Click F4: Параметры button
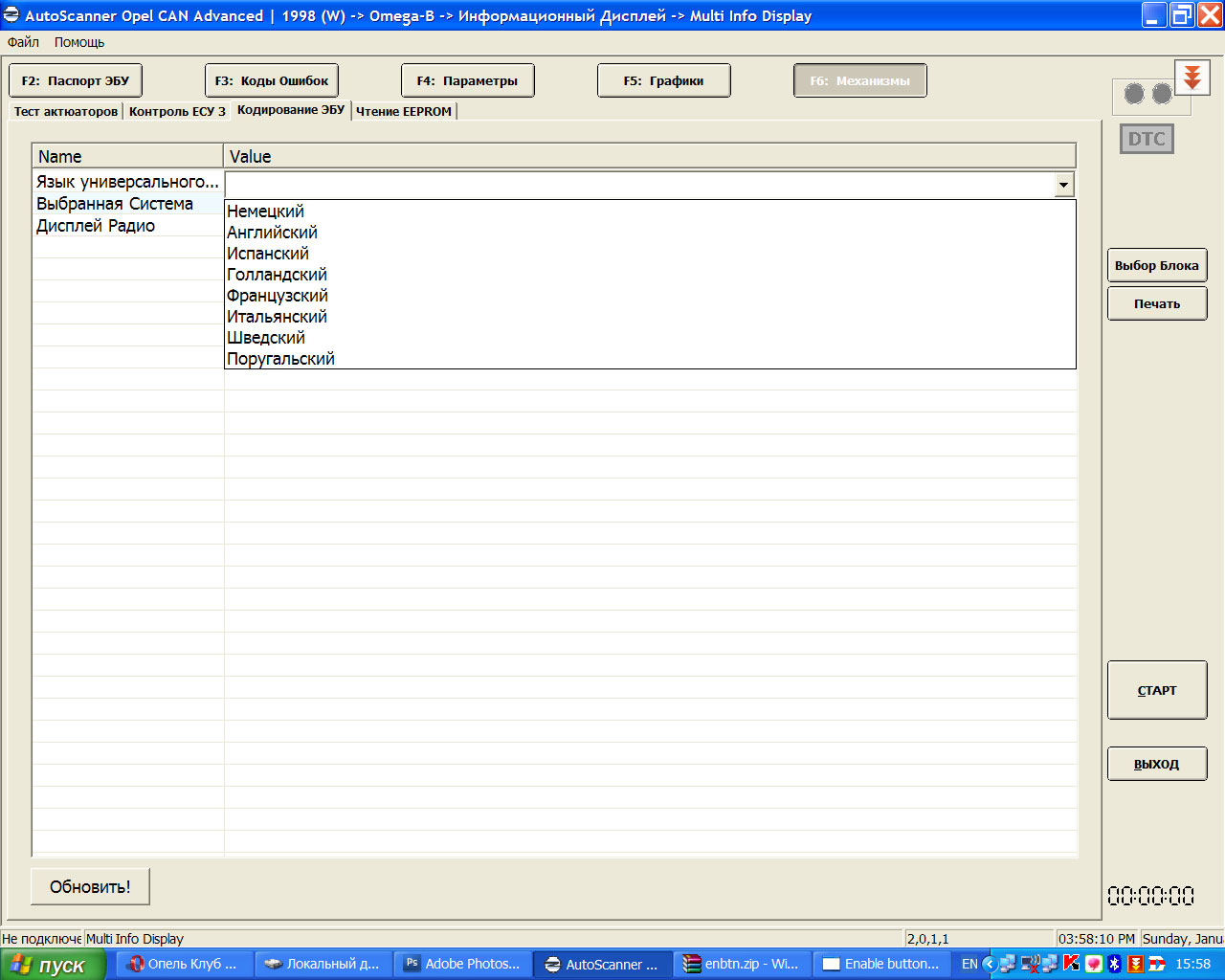 pyautogui.click(x=468, y=80)
